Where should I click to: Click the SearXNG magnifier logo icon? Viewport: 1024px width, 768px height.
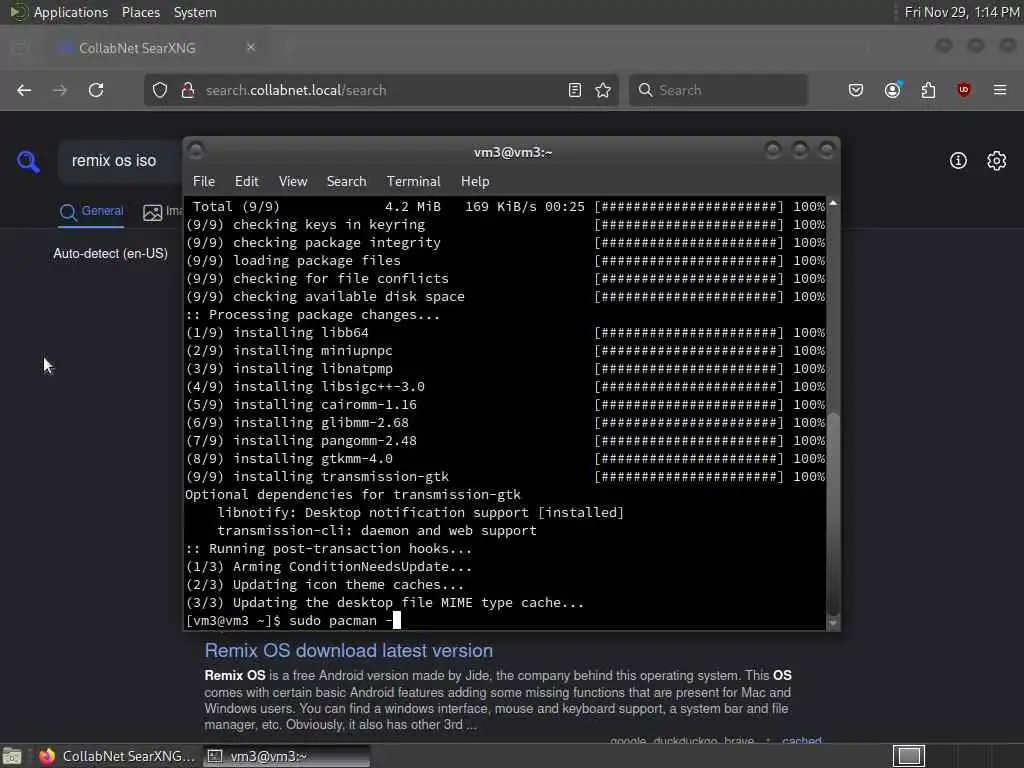click(28, 161)
